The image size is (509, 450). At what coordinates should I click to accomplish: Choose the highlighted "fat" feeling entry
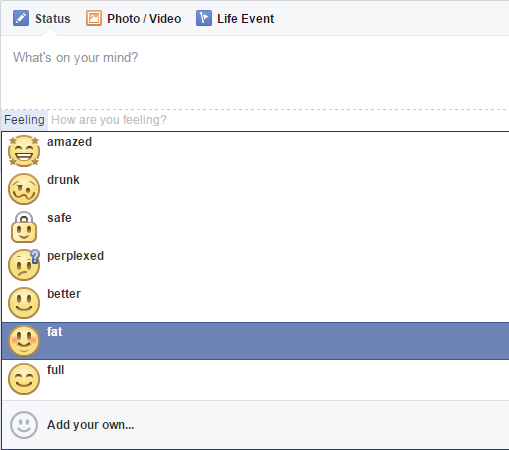click(255, 341)
